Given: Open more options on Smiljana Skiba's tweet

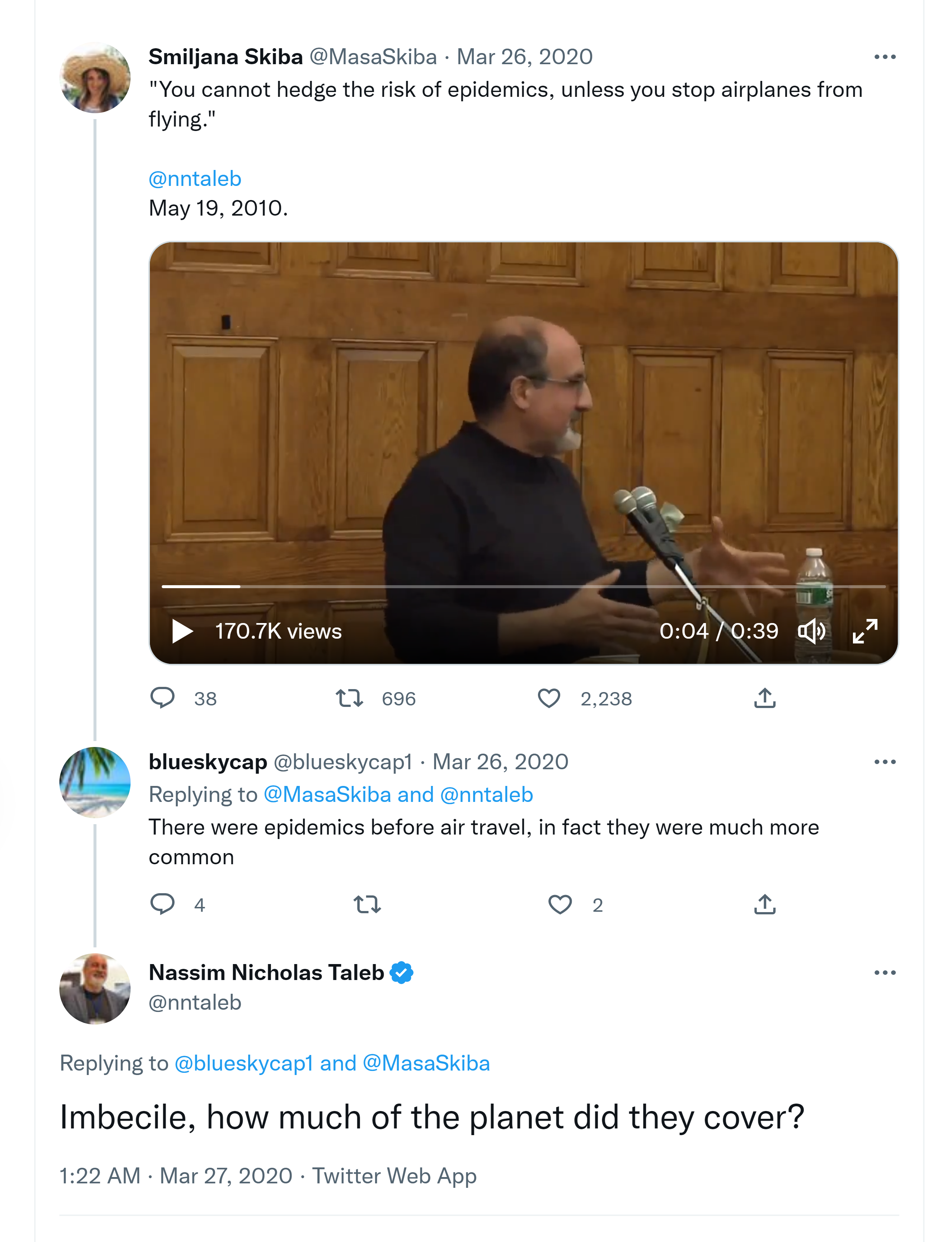Looking at the screenshot, I should (x=884, y=57).
